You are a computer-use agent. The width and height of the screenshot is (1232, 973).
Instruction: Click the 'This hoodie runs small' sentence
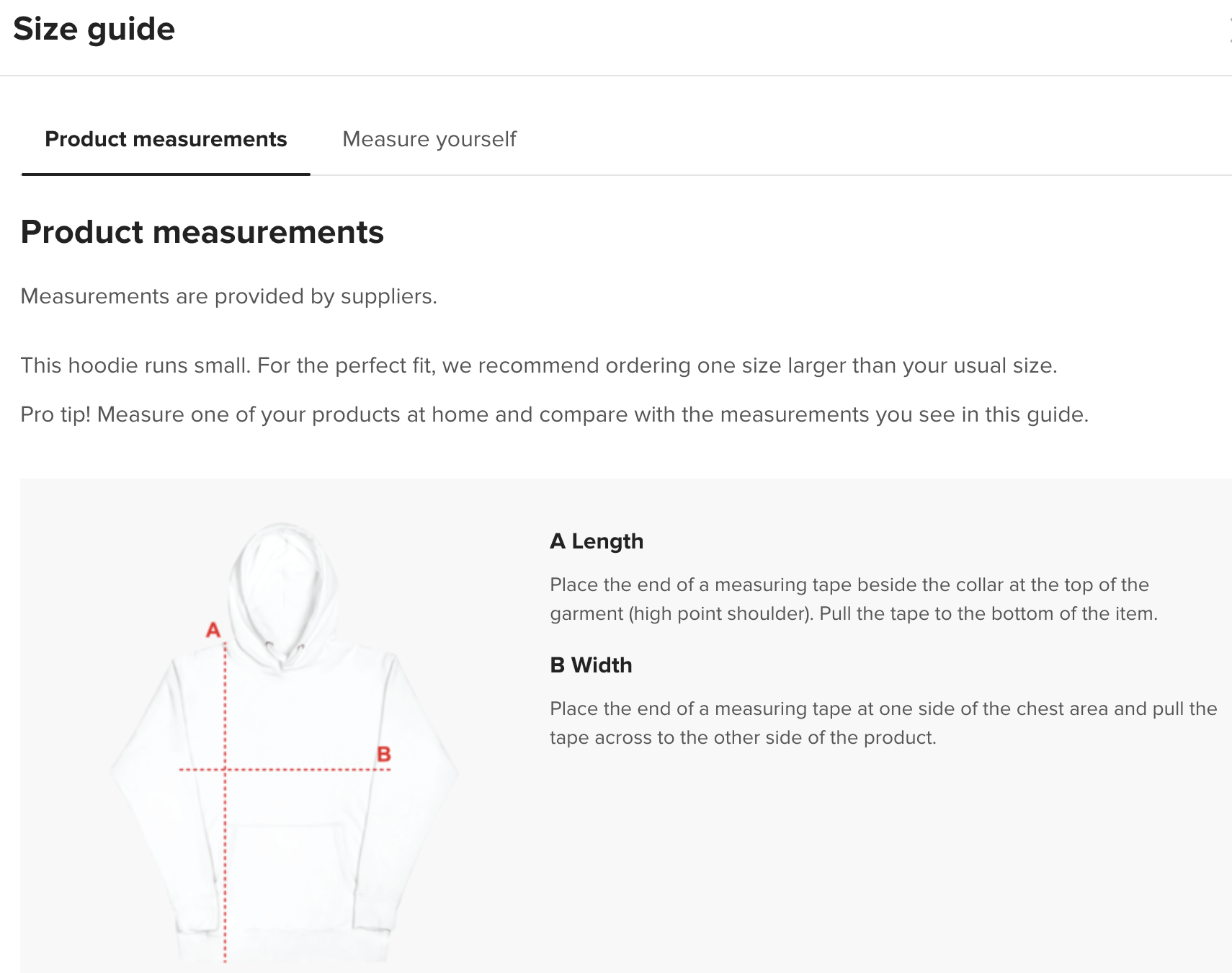coord(539,365)
